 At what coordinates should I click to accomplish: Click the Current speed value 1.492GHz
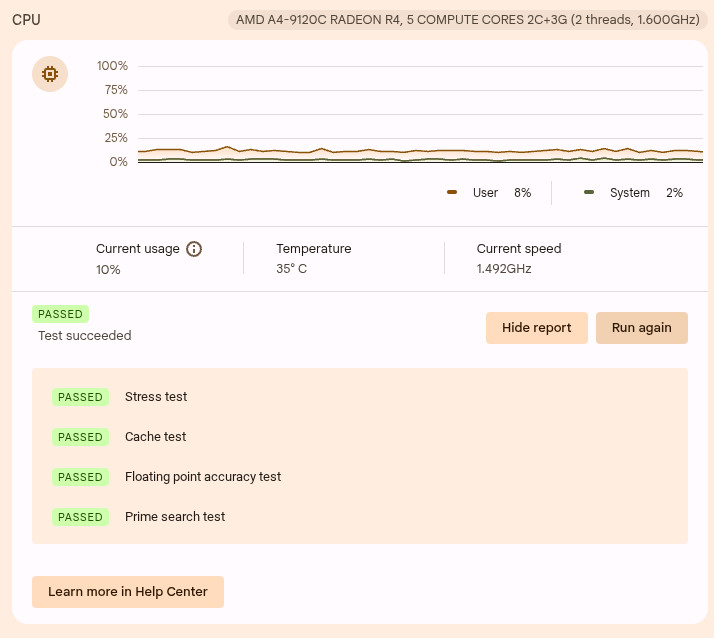(504, 269)
